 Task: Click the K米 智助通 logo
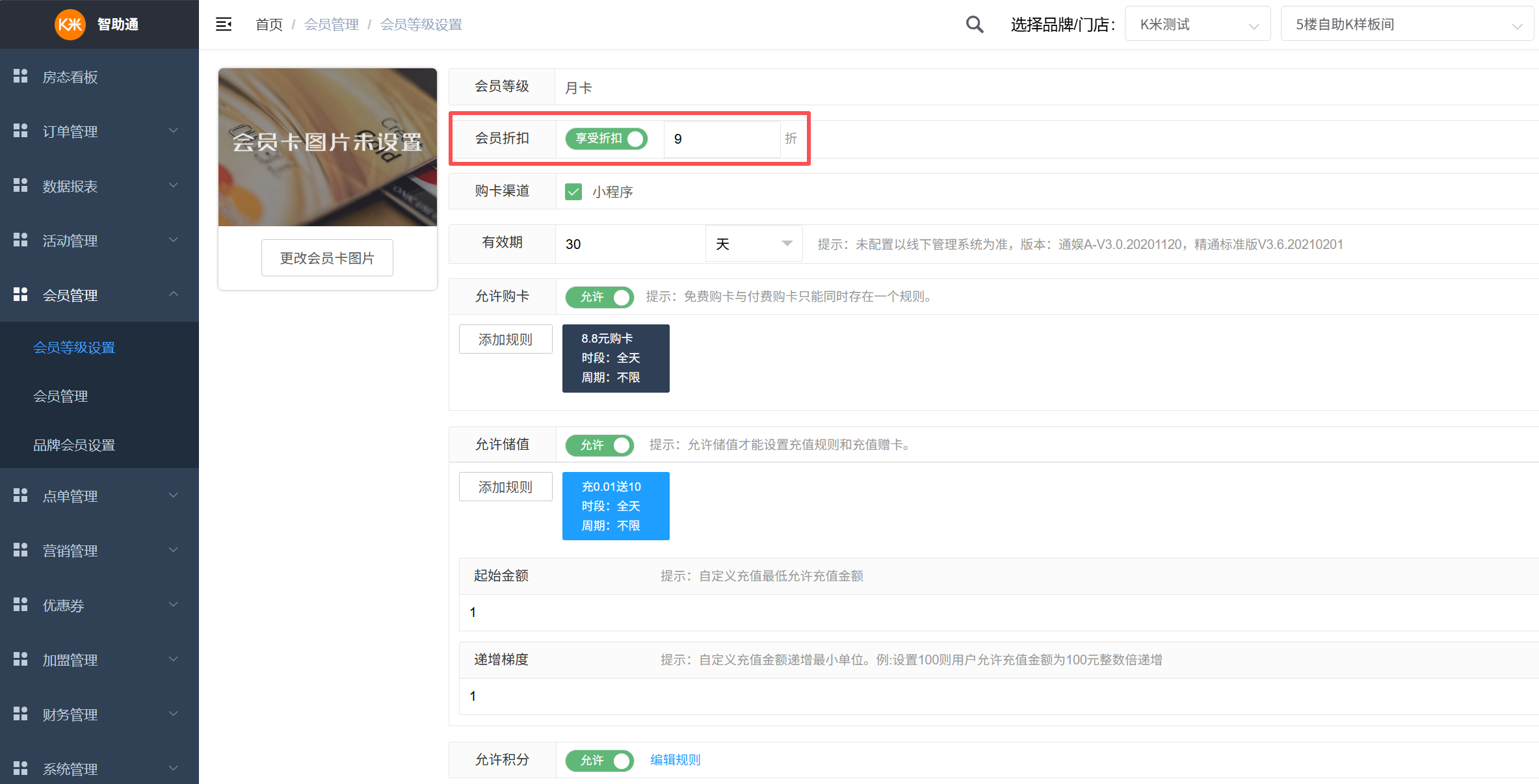98,25
